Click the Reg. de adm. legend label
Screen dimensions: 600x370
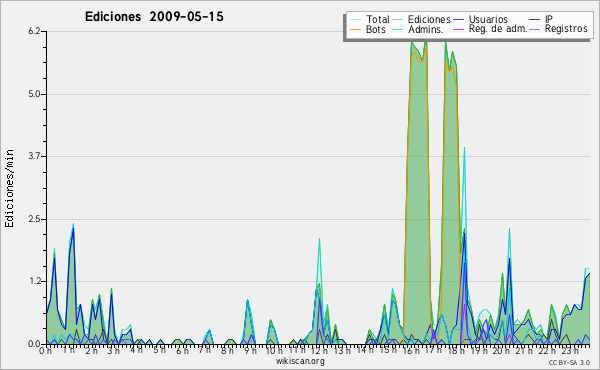pyautogui.click(x=498, y=29)
